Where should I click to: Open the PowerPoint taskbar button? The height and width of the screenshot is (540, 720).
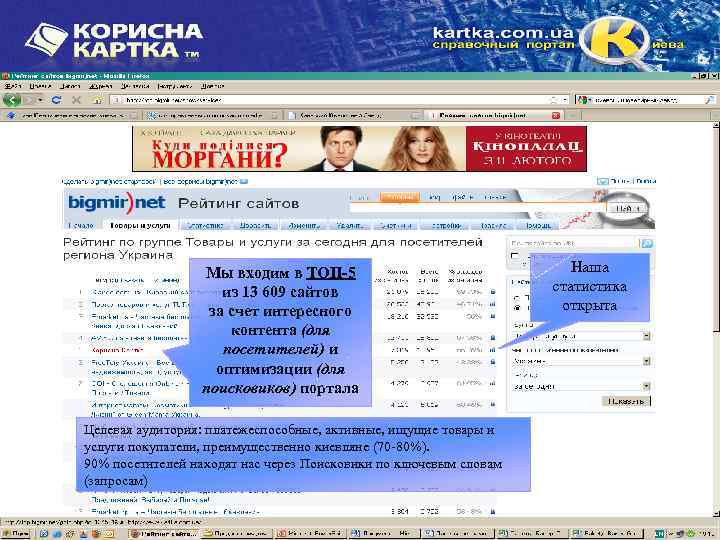(311, 534)
